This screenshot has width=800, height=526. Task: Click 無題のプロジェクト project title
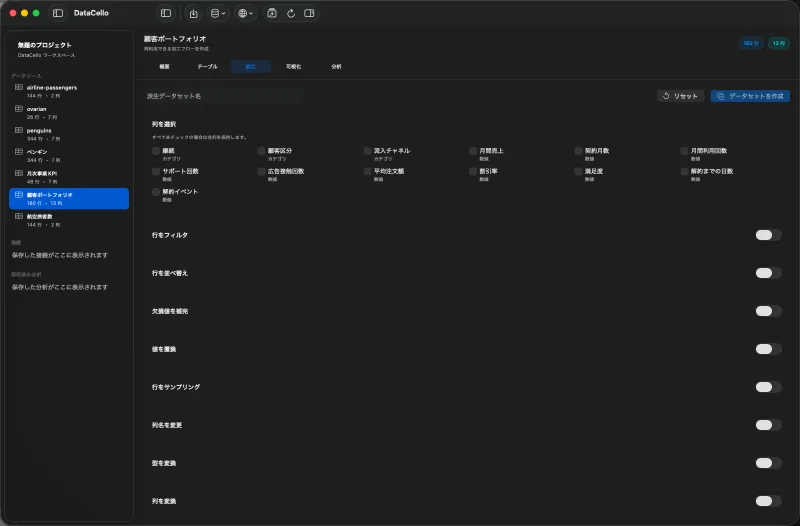(45, 45)
